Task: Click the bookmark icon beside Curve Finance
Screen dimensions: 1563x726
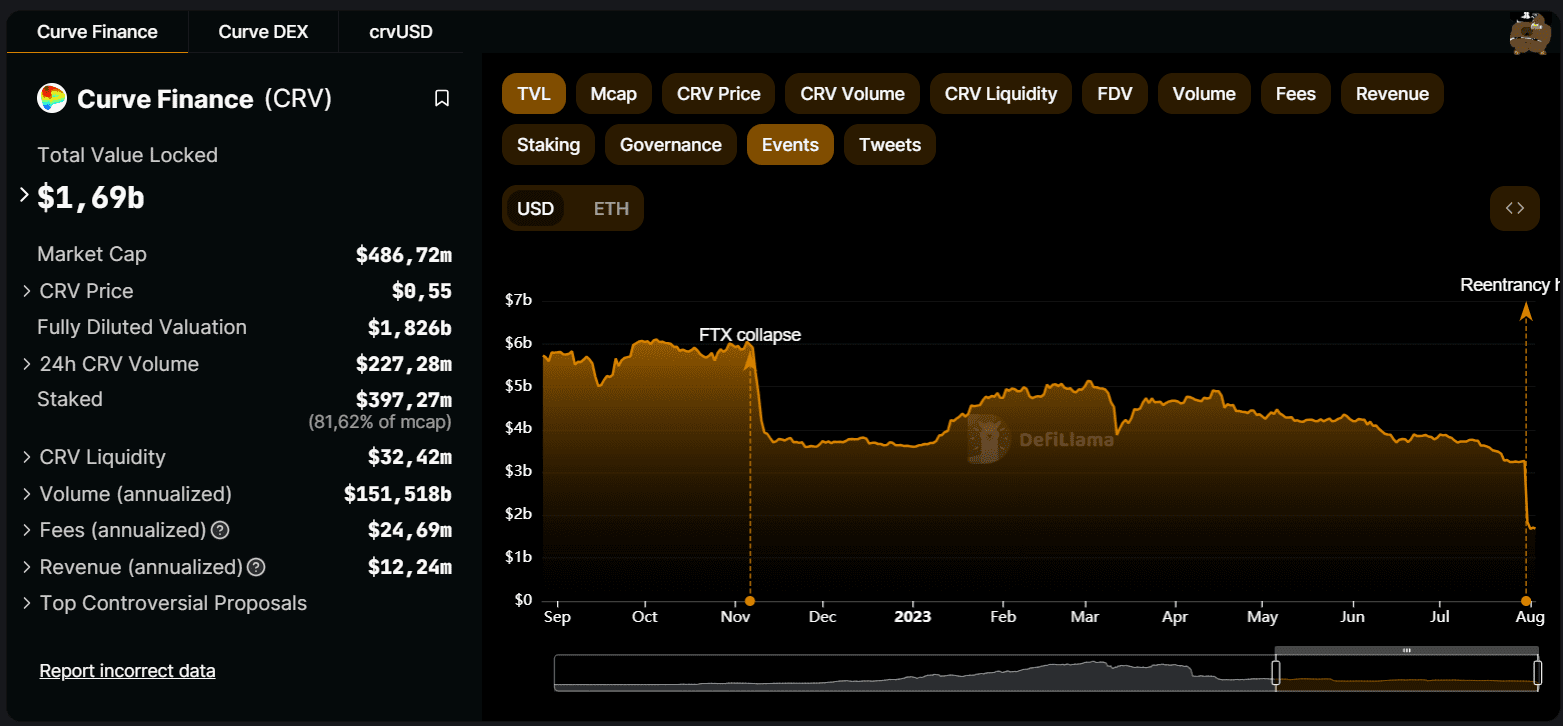Action: click(x=442, y=98)
